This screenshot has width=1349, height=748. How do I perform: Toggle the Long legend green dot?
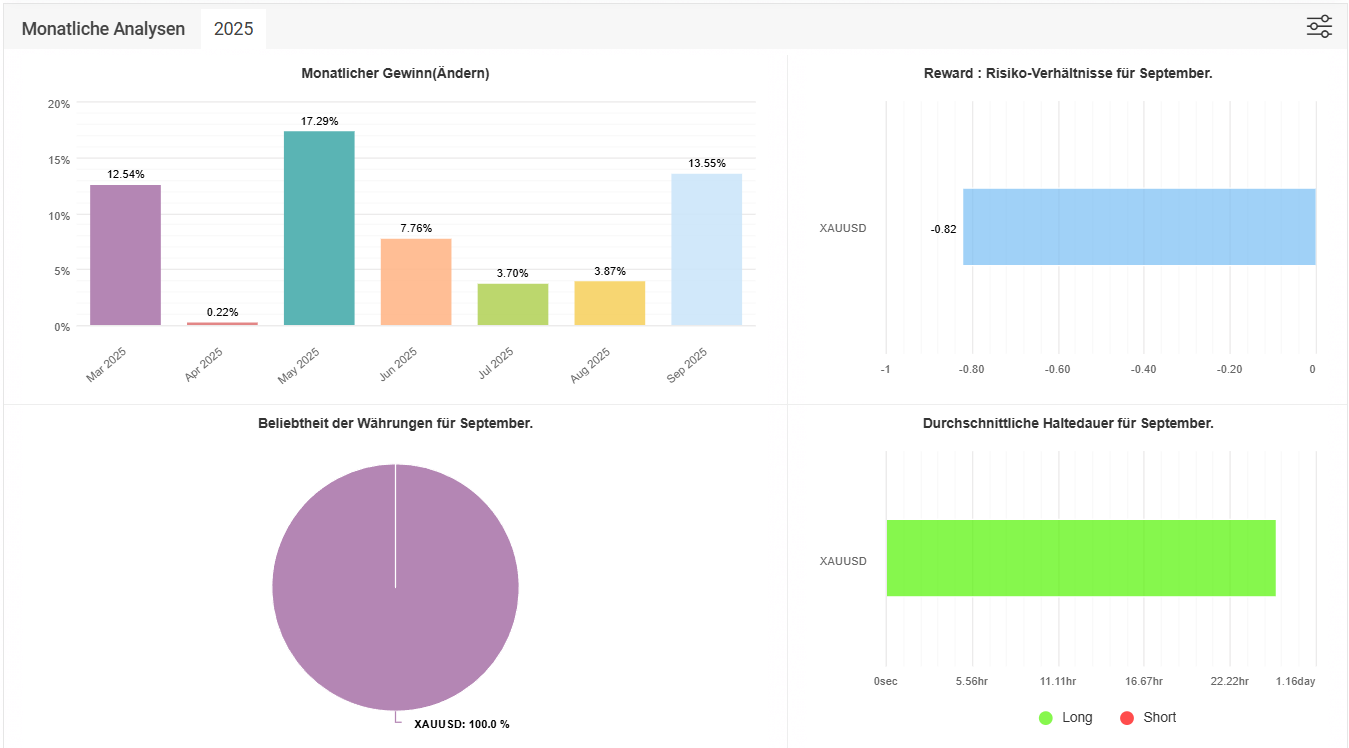1046,718
